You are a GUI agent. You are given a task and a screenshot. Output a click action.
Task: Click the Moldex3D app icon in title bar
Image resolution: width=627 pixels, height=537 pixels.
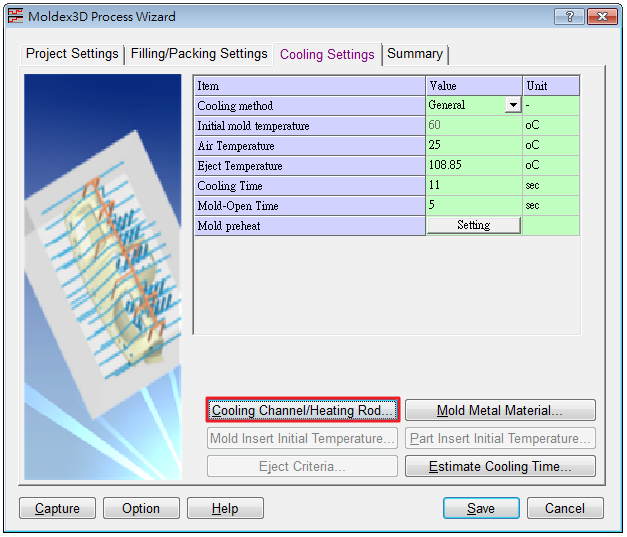tap(15, 16)
